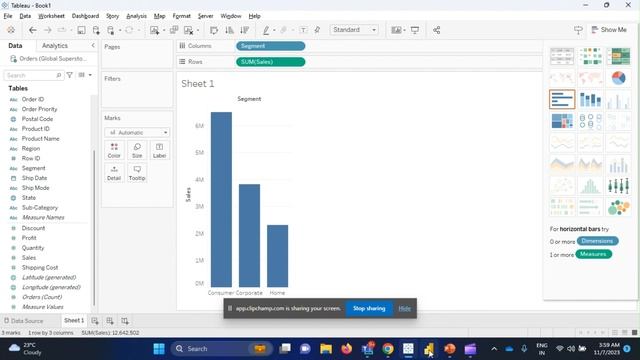Switch to the Analytics tab
Viewport: 640px width, 360px height.
click(55, 46)
